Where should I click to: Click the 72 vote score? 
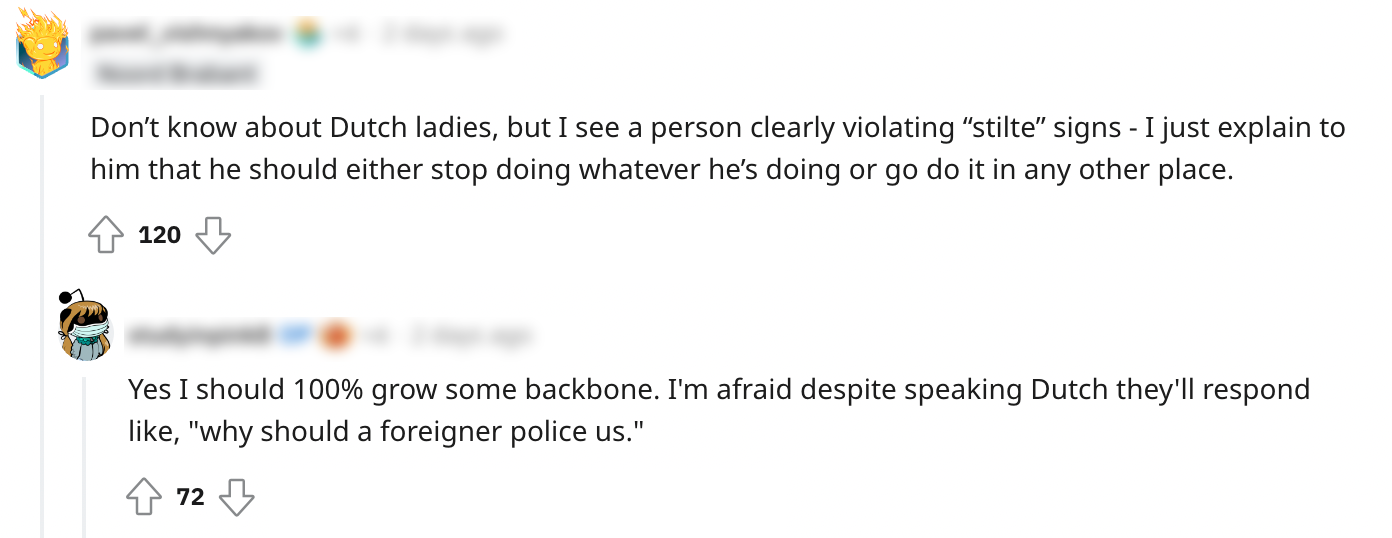(x=190, y=497)
